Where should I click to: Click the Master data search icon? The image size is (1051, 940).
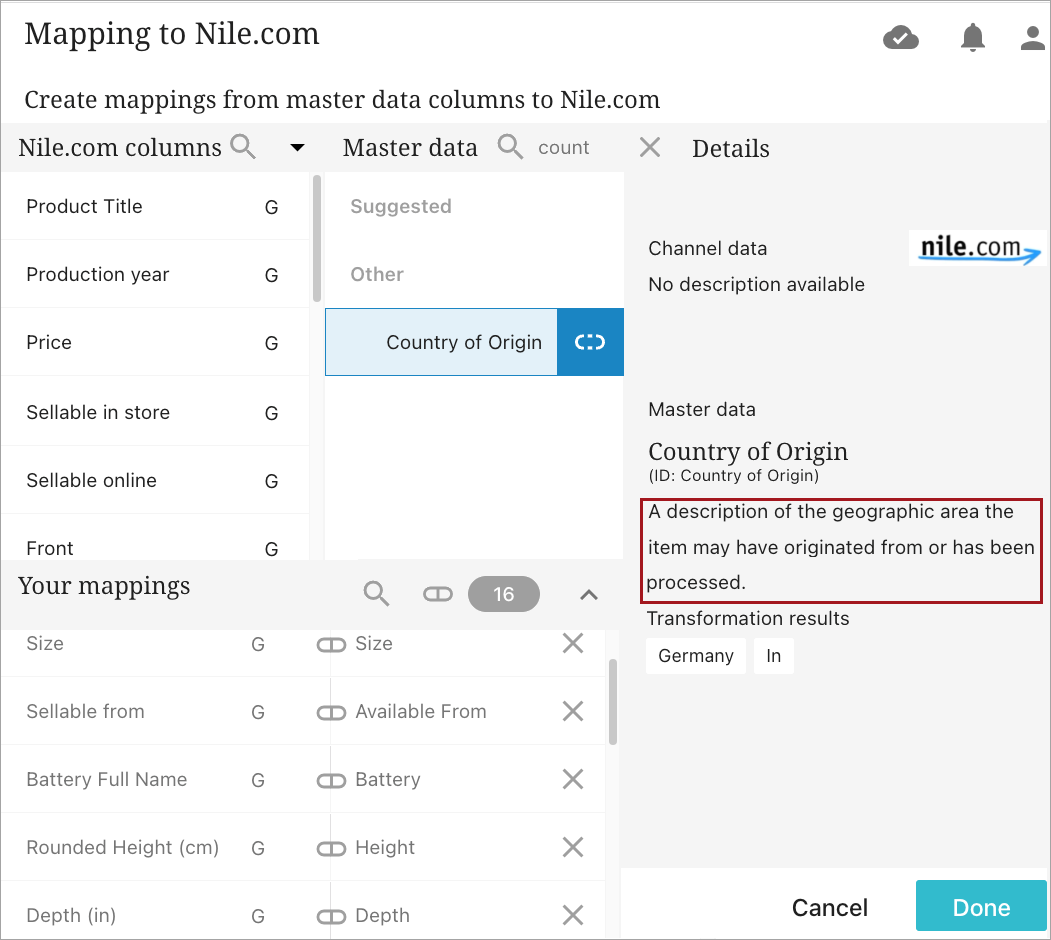[510, 148]
